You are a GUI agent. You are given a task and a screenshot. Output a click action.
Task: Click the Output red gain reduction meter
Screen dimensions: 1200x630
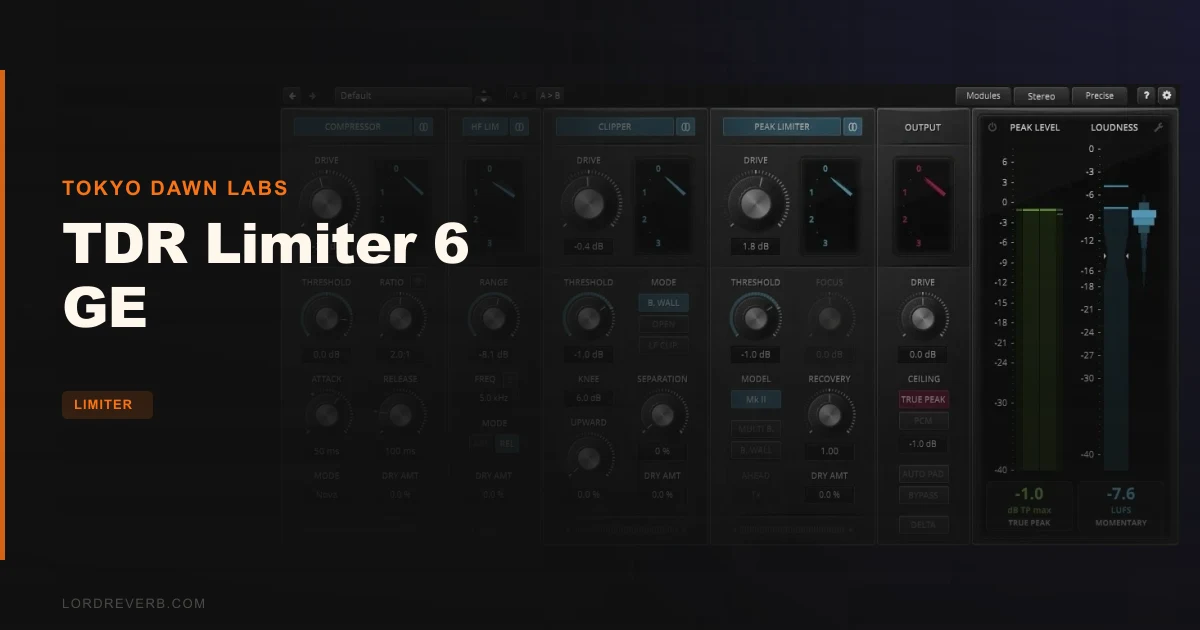click(x=922, y=204)
